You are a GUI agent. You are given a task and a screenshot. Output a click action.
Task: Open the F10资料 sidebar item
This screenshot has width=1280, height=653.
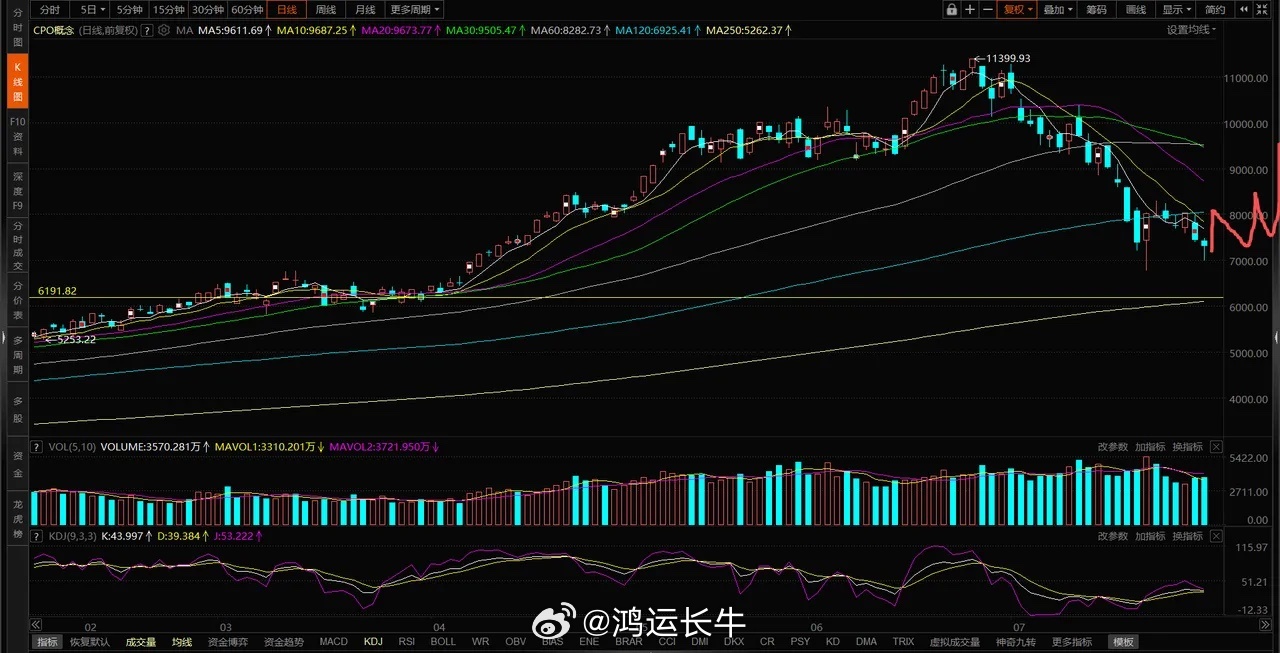(17, 135)
